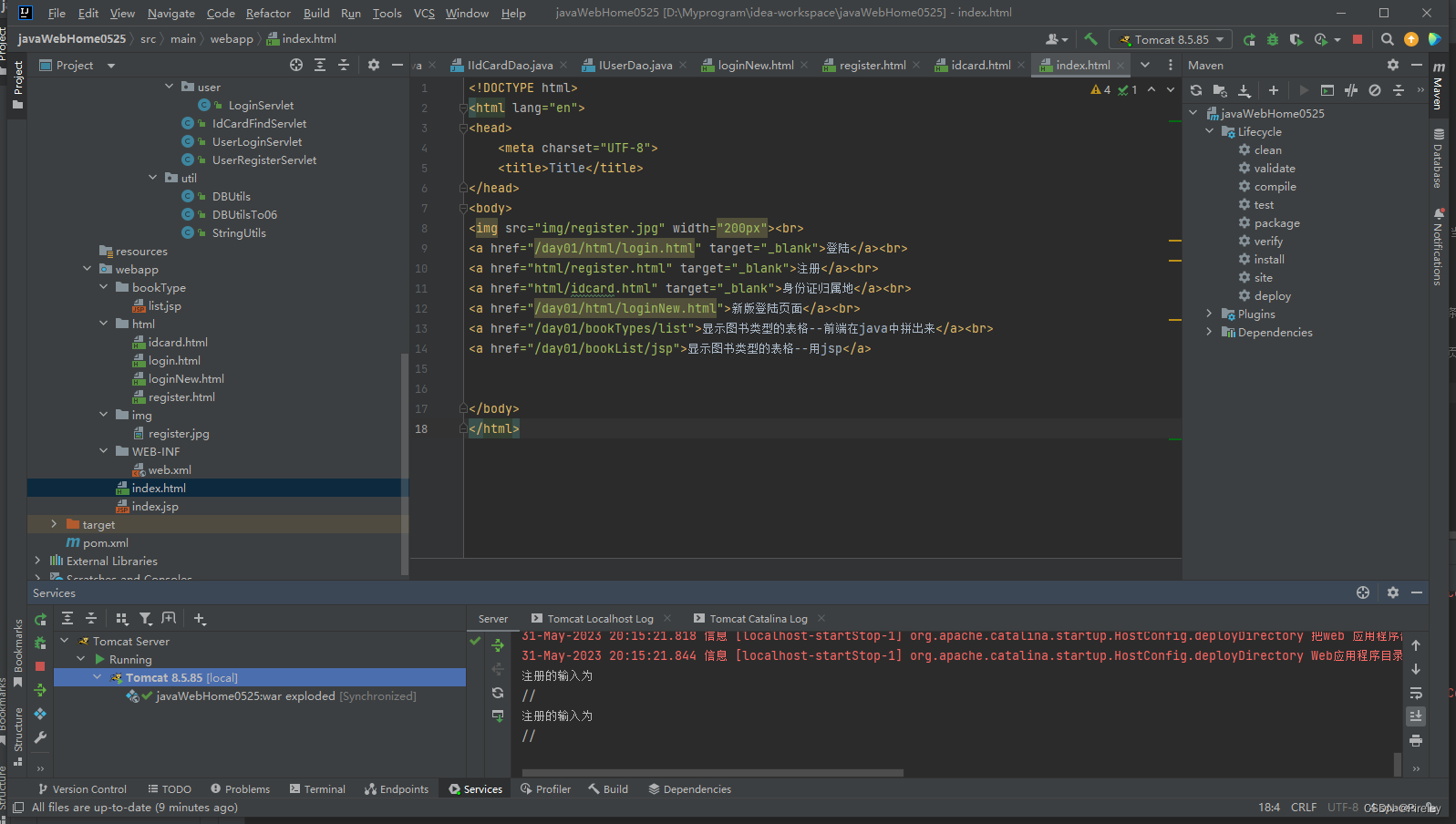Click Add Service plus icon
The width and height of the screenshot is (1456, 824).
click(200, 619)
